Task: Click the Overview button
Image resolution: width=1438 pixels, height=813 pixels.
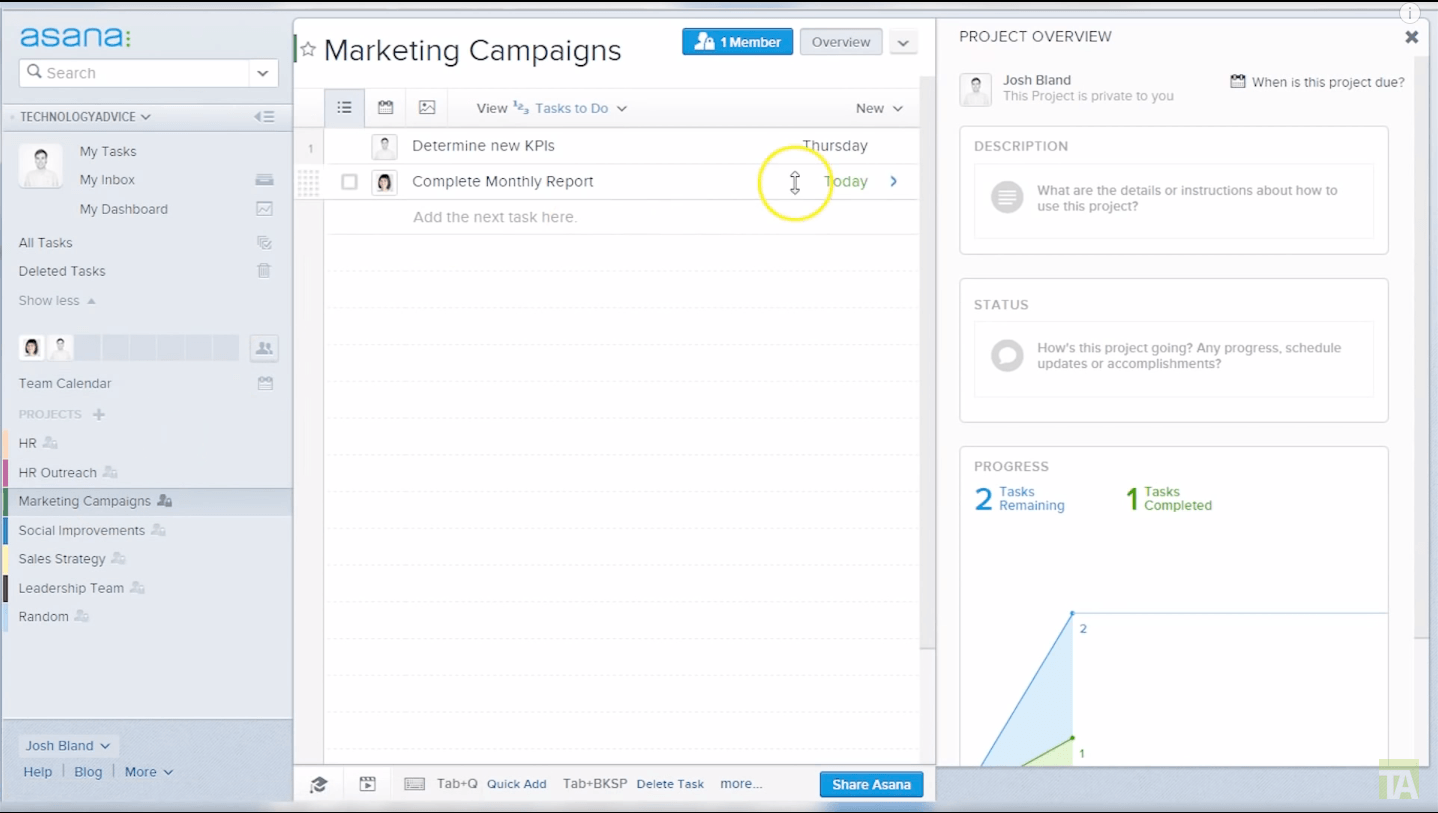Action: click(841, 42)
